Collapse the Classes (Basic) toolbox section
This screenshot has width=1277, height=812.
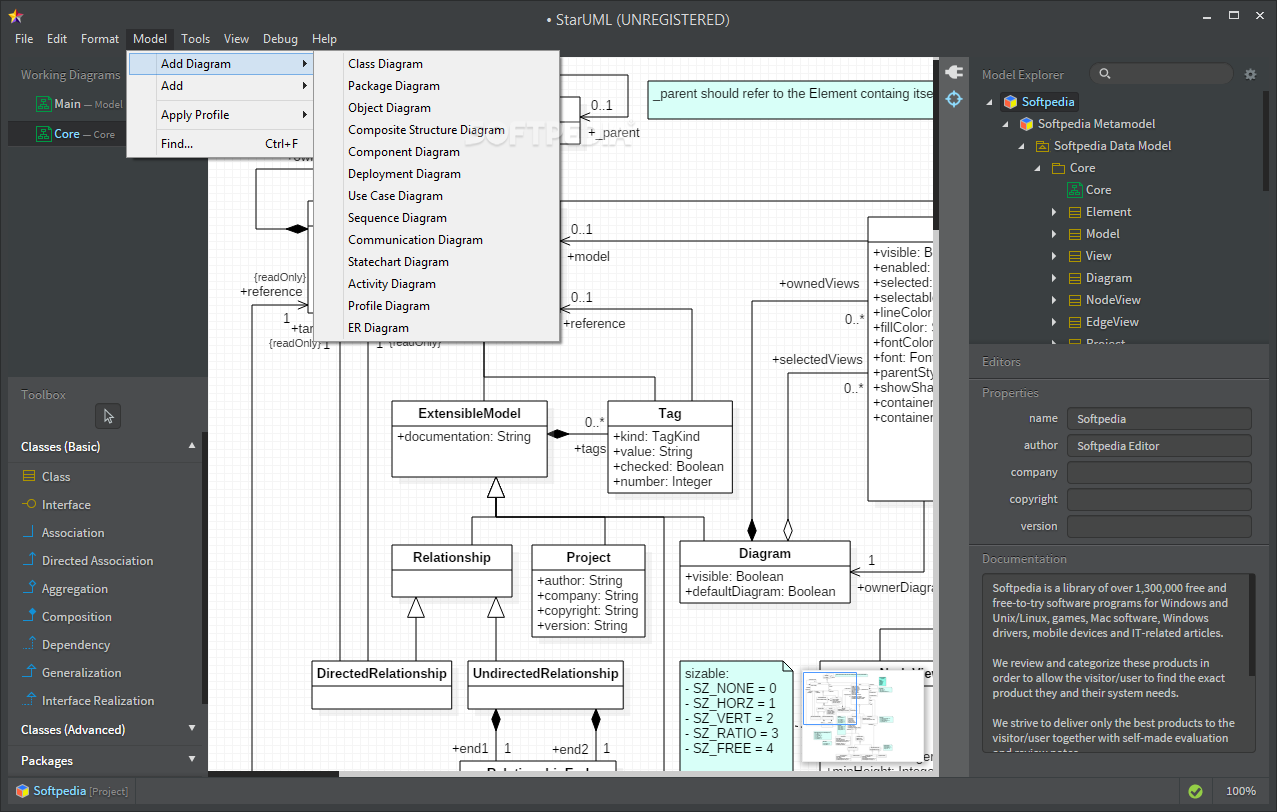pos(192,446)
